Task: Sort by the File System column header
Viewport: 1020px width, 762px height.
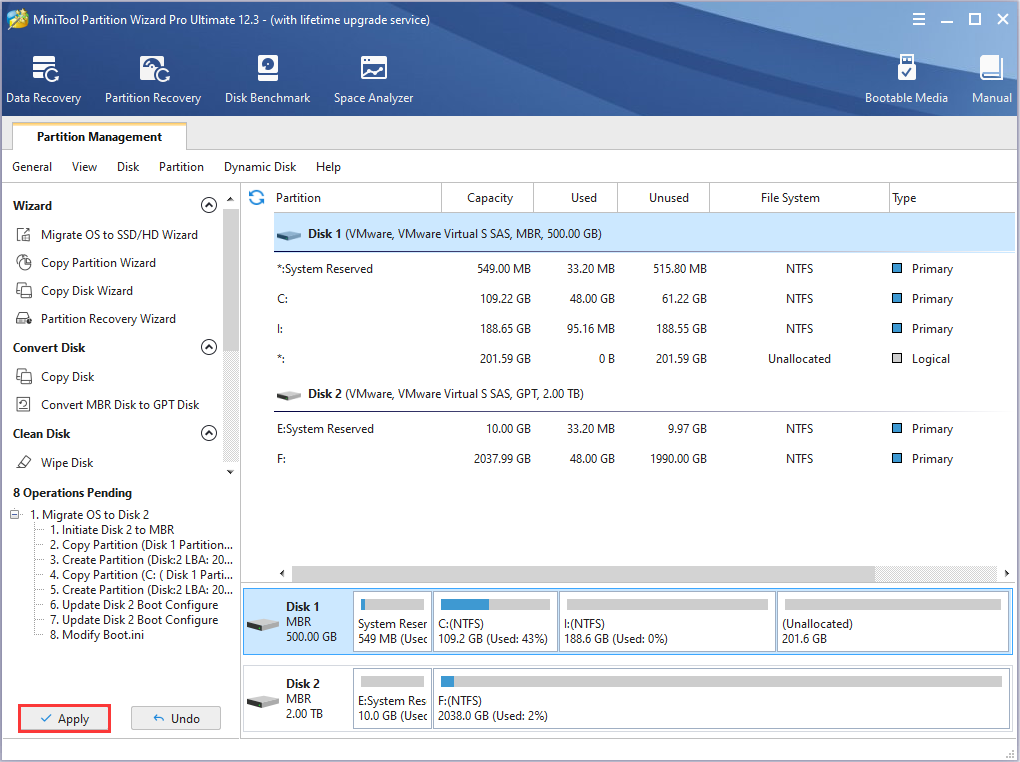Action: point(799,198)
